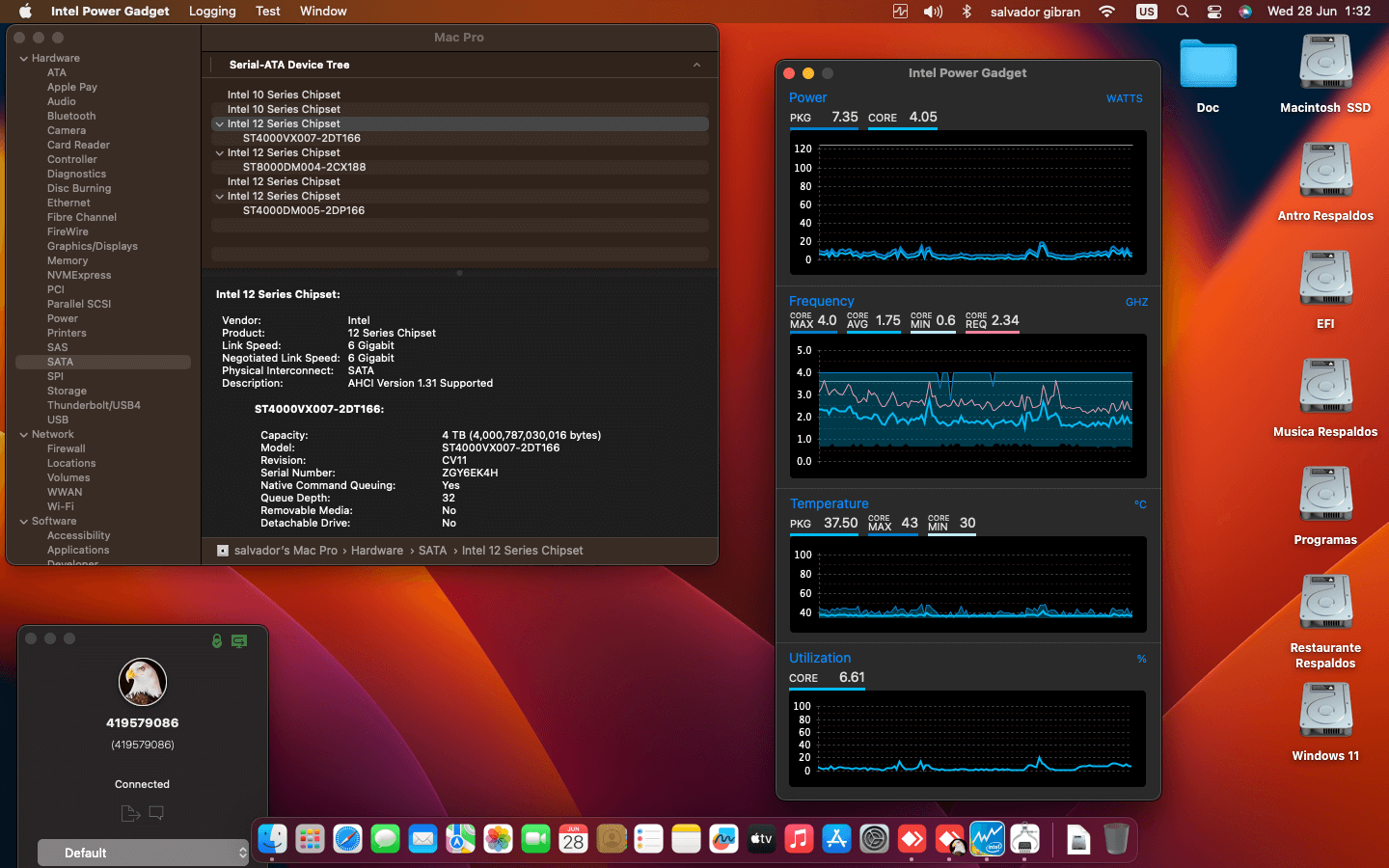
Task: Select Graphics/Displays in the sidebar
Action: (93, 247)
